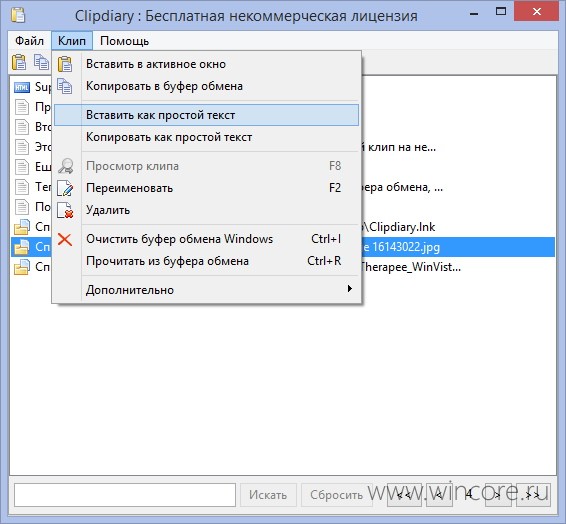Click the paste clipboard icon in toolbar
Image resolution: width=566 pixels, height=524 pixels.
pyautogui.click(x=19, y=62)
